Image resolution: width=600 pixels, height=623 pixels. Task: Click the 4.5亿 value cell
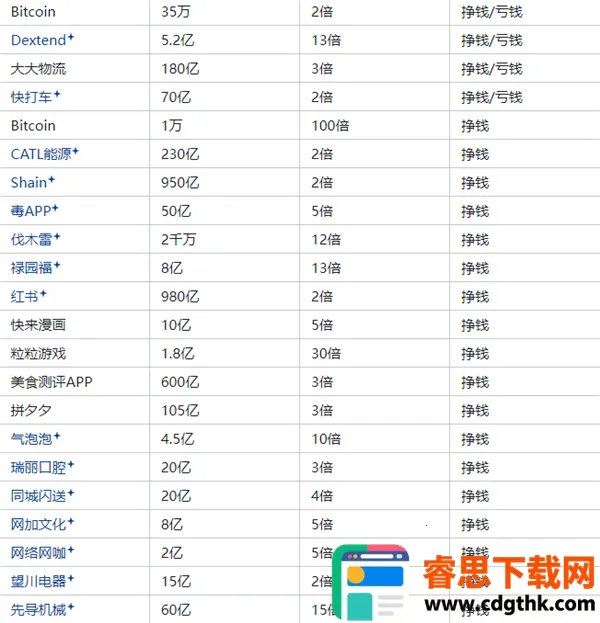(225, 439)
